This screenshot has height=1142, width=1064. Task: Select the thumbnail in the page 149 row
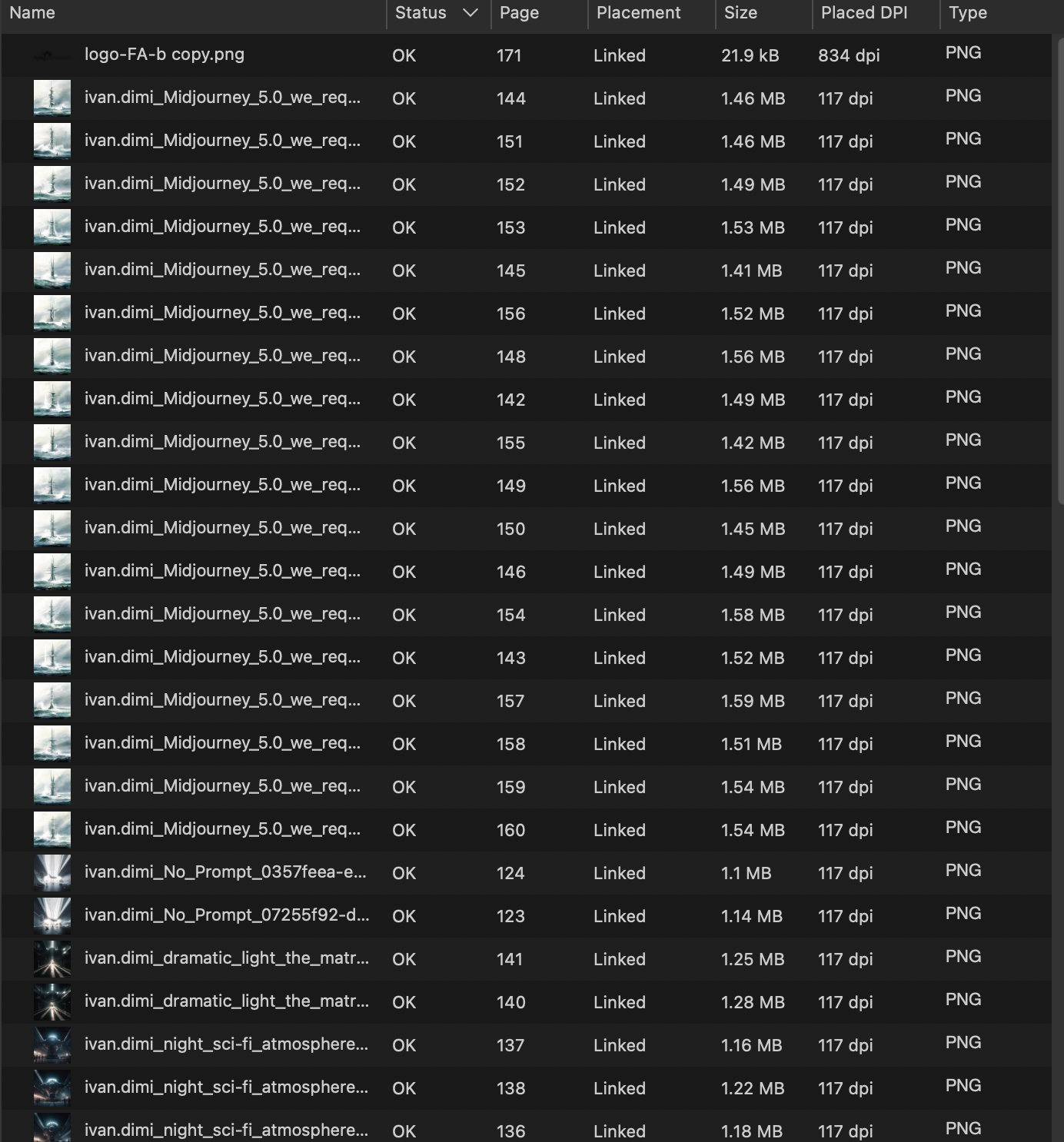(52, 486)
